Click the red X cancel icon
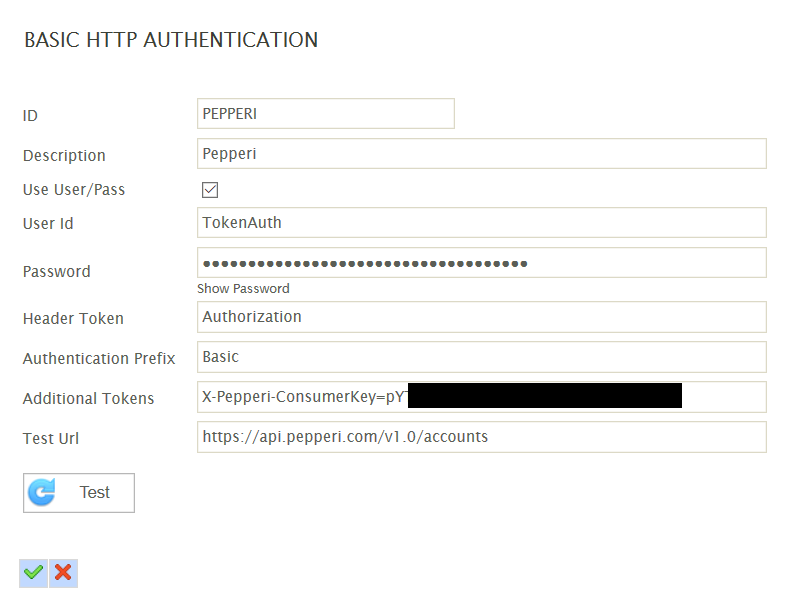 tap(64, 573)
